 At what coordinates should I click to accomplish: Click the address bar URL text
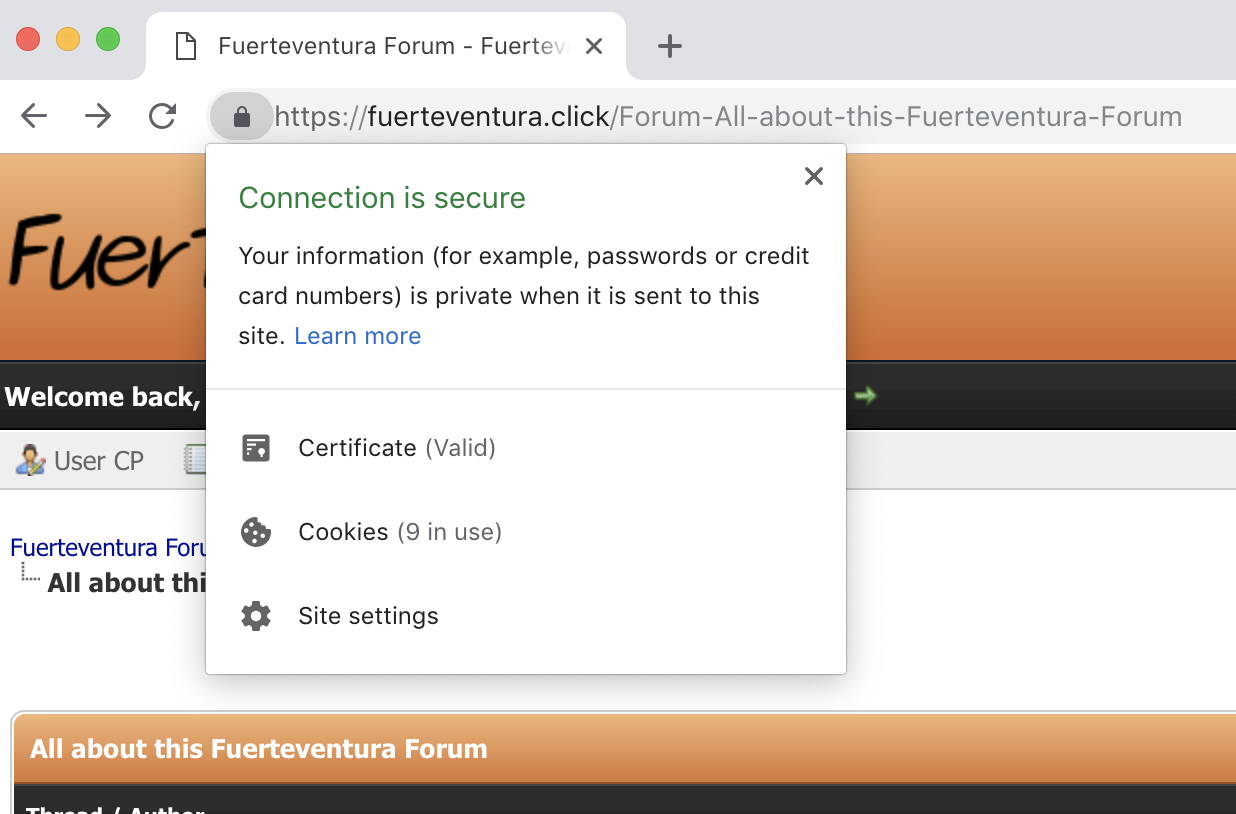727,117
